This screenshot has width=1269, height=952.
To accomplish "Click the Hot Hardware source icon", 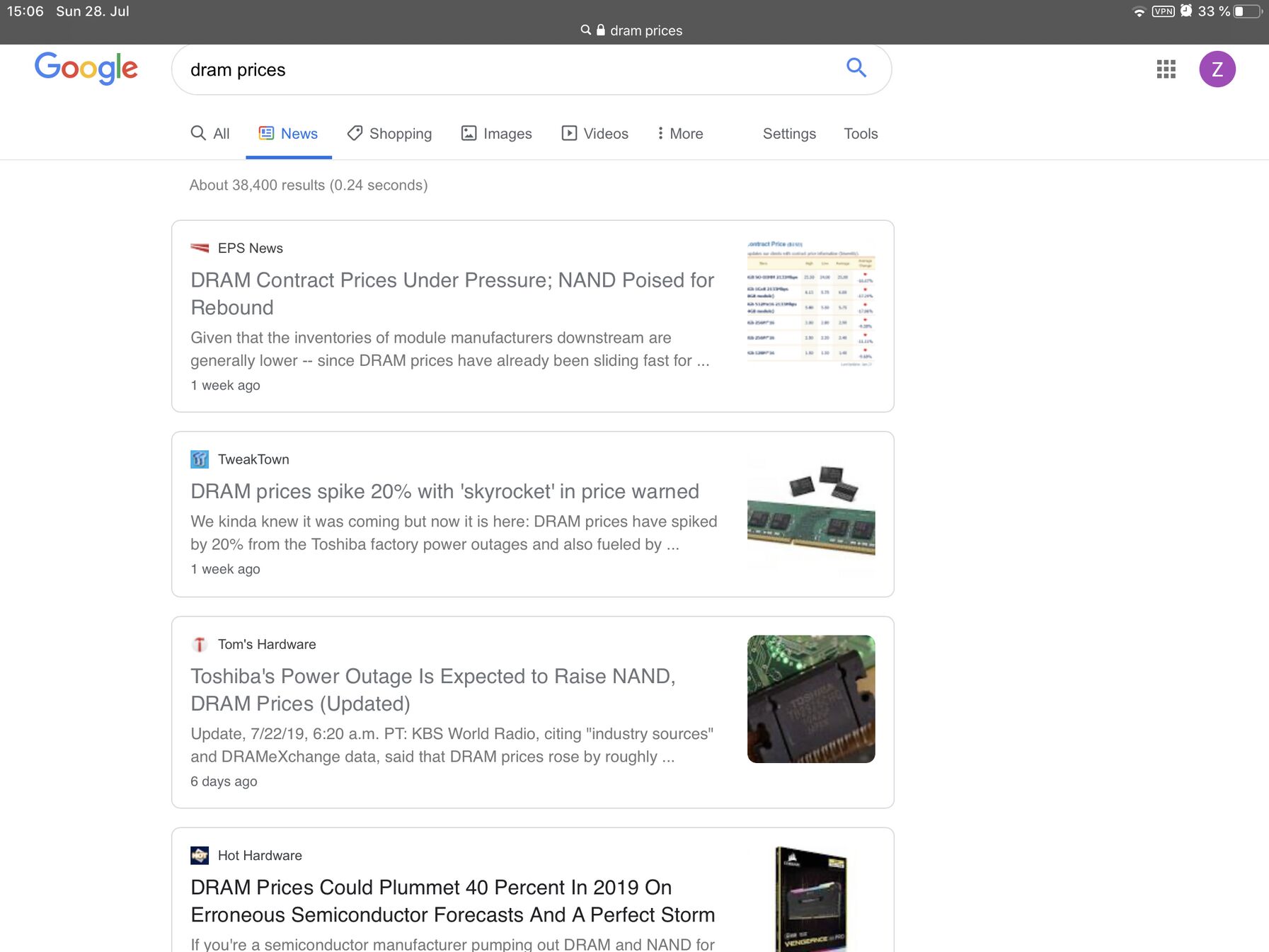I will (200, 855).
